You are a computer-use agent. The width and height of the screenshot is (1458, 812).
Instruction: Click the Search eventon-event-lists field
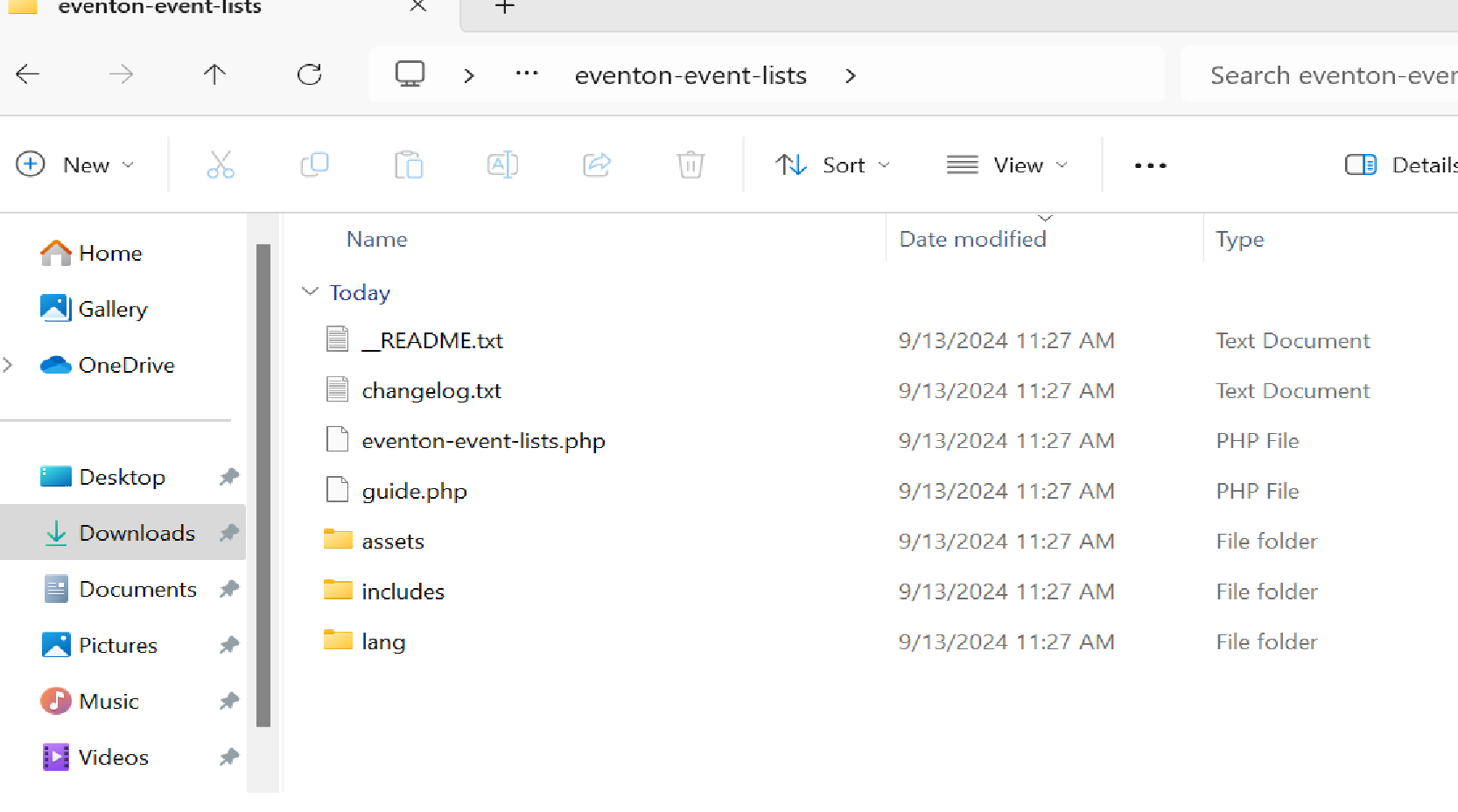point(1320,75)
